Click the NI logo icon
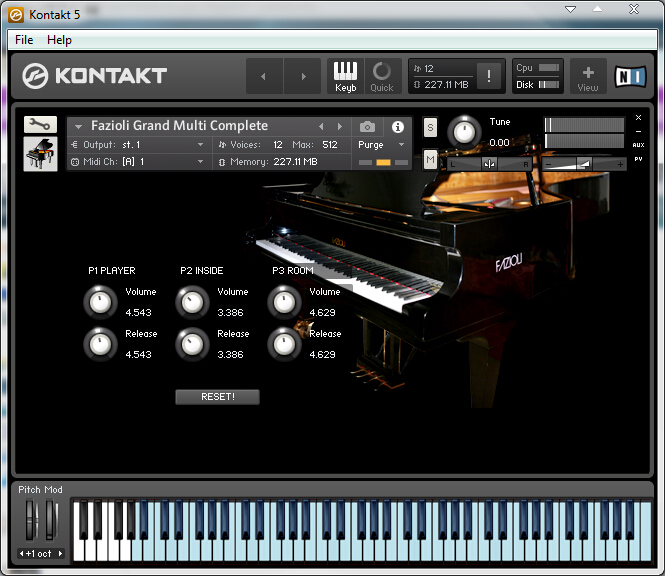This screenshot has width=665, height=576. click(631, 77)
